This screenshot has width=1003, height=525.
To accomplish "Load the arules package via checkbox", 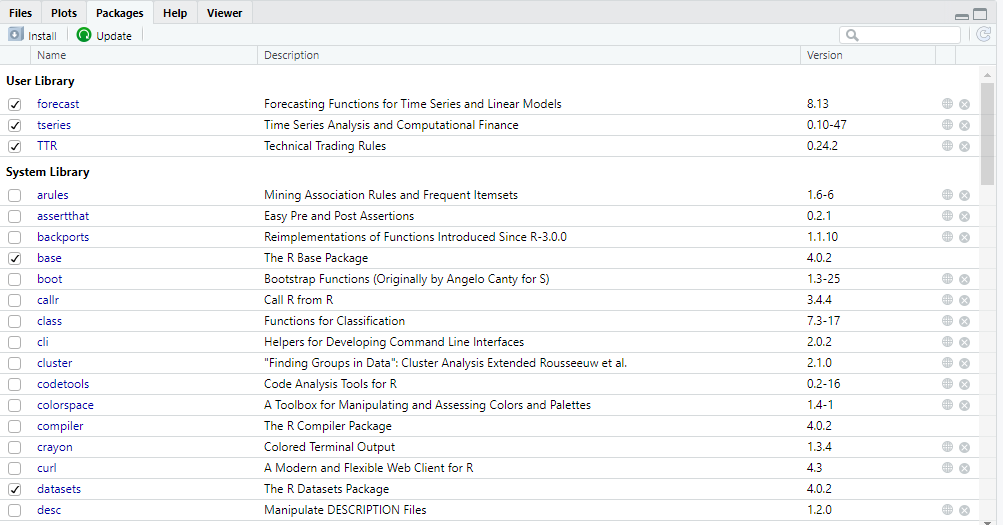I will pyautogui.click(x=15, y=195).
